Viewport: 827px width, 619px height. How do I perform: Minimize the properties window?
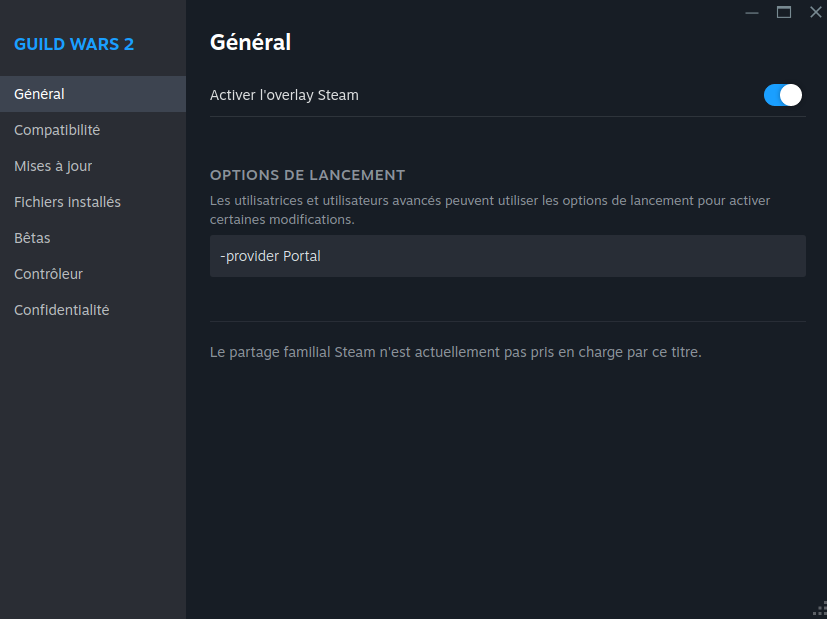[x=752, y=13]
